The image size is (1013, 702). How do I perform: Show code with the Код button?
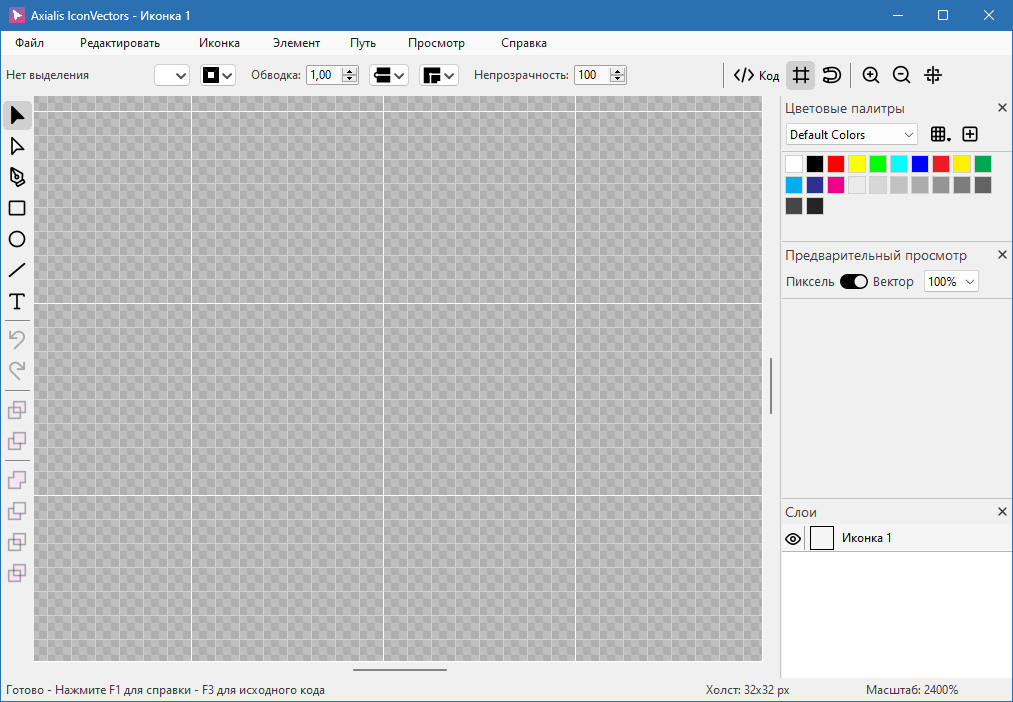click(x=757, y=75)
